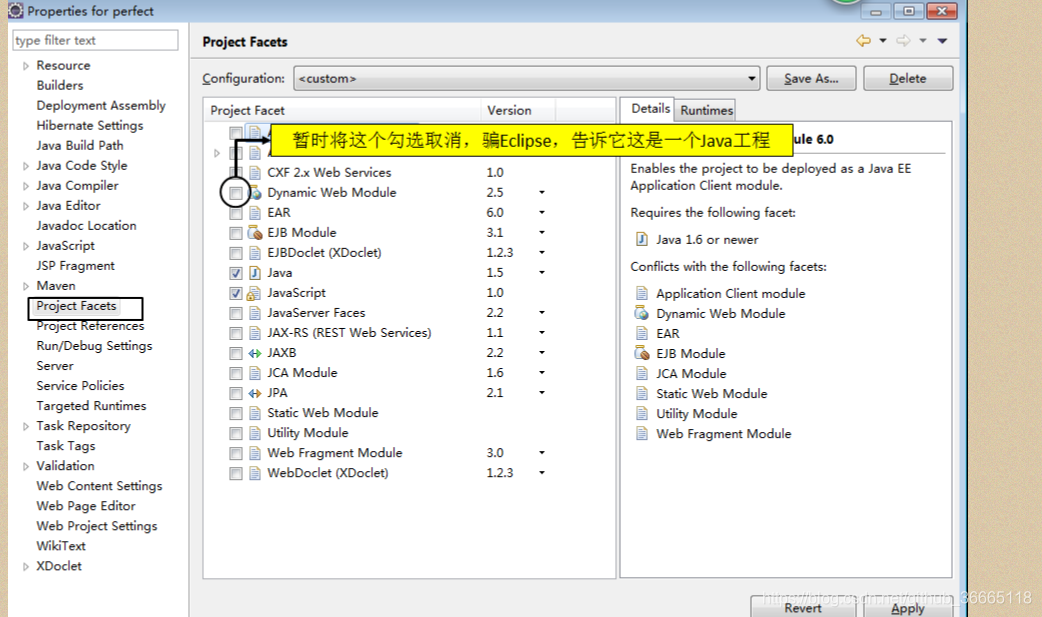Click the Save As... button
Image resolution: width=1042 pixels, height=617 pixels.
point(811,78)
